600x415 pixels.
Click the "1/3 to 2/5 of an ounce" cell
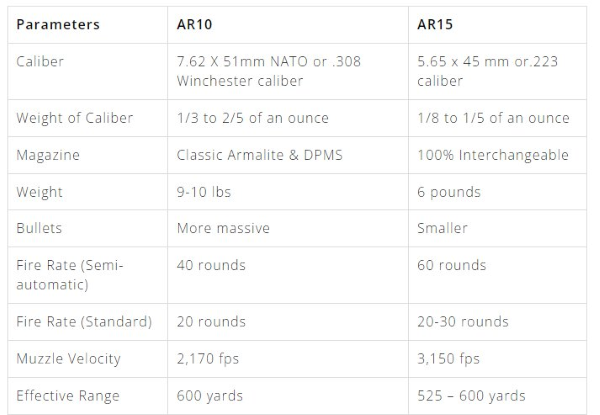click(x=252, y=118)
